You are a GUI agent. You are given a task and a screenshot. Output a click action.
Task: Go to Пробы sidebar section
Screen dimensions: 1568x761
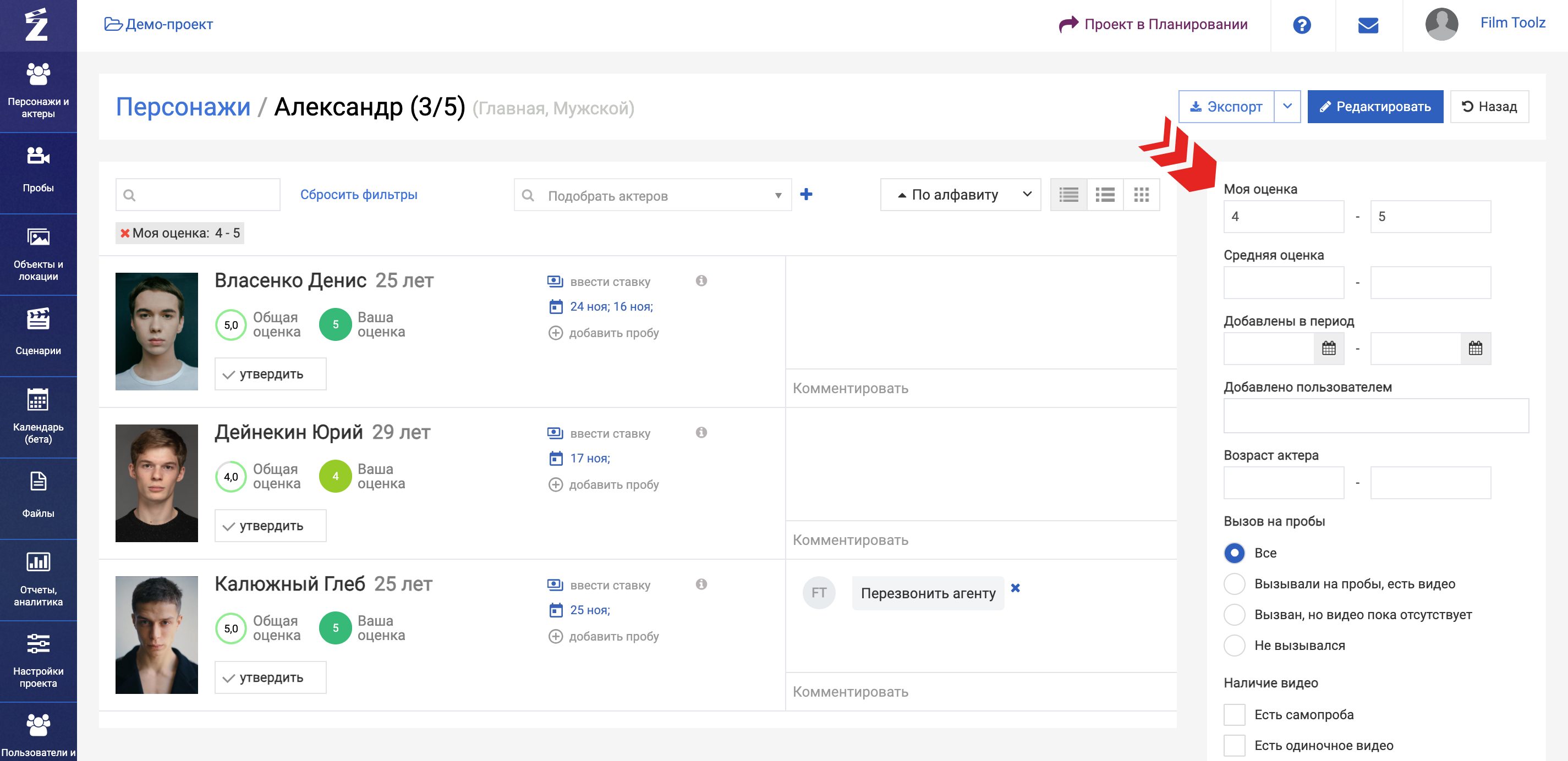[39, 173]
